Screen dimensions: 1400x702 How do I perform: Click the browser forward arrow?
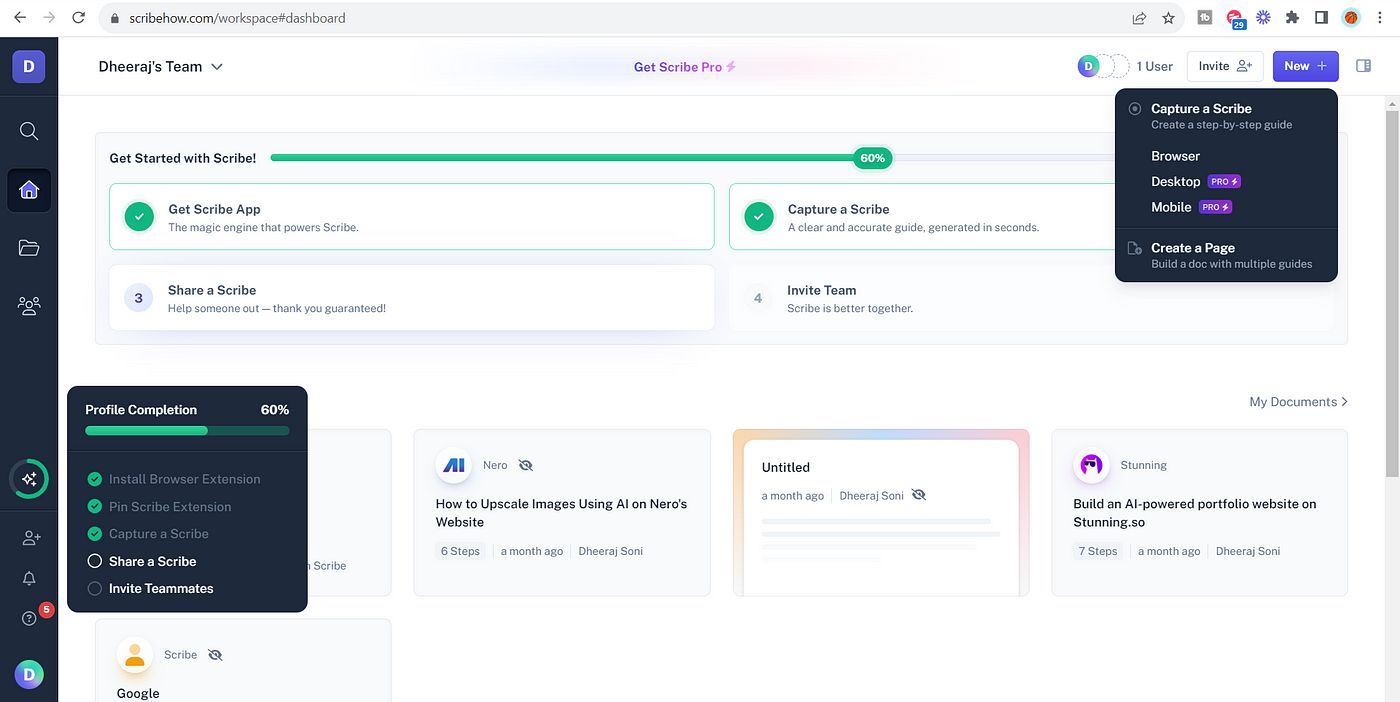(50, 17)
